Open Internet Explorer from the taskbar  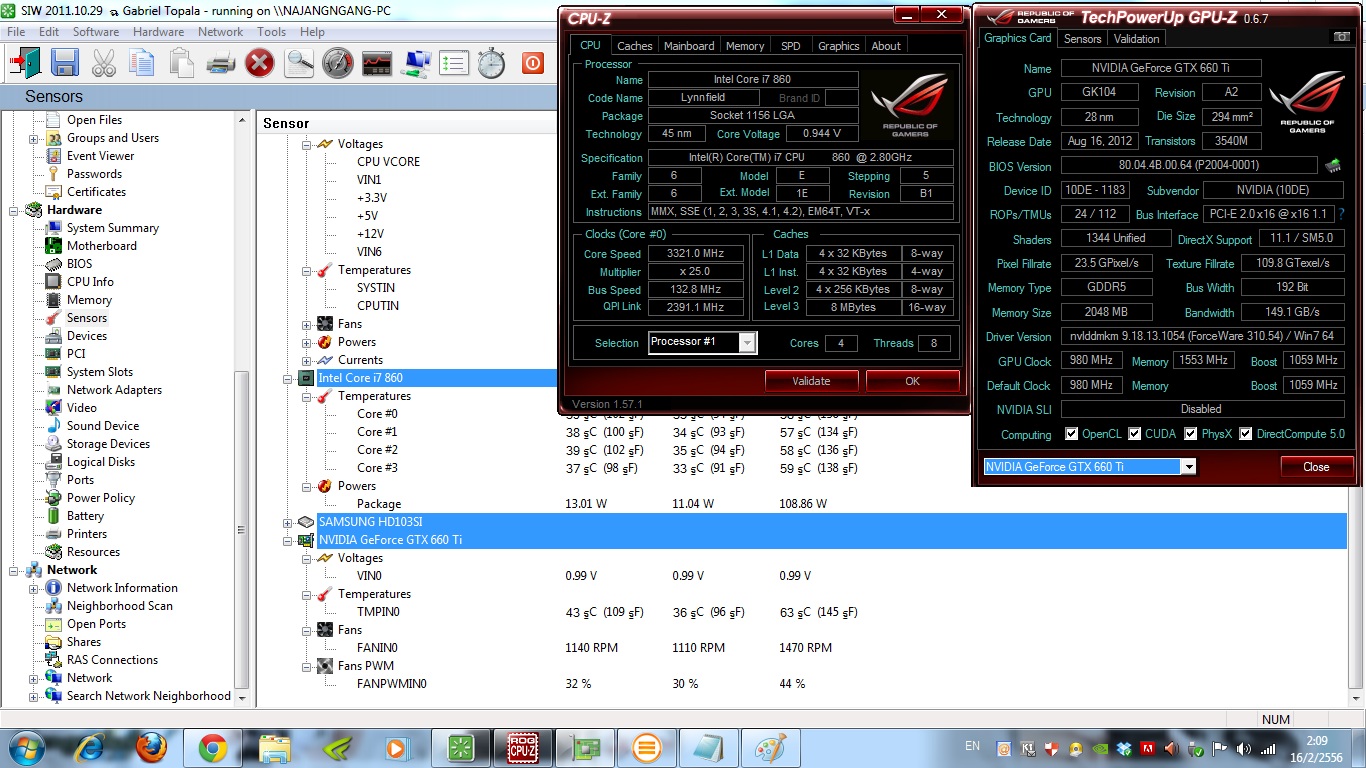89,748
